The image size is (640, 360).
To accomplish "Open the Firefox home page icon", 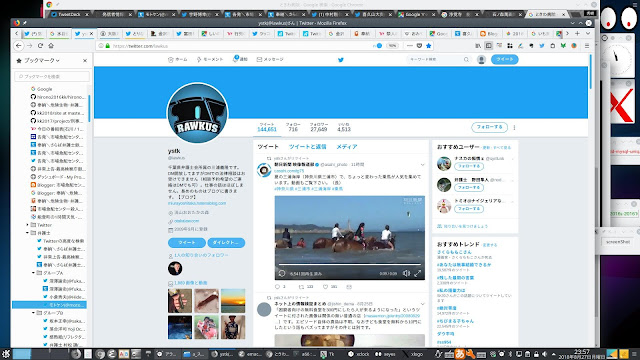I will [x=51, y=46].
